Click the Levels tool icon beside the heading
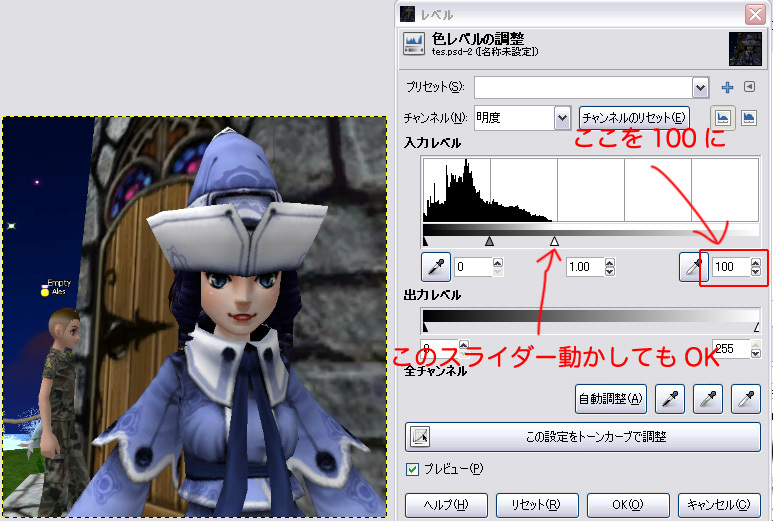Screen dimensions: 773x521 coord(414,43)
